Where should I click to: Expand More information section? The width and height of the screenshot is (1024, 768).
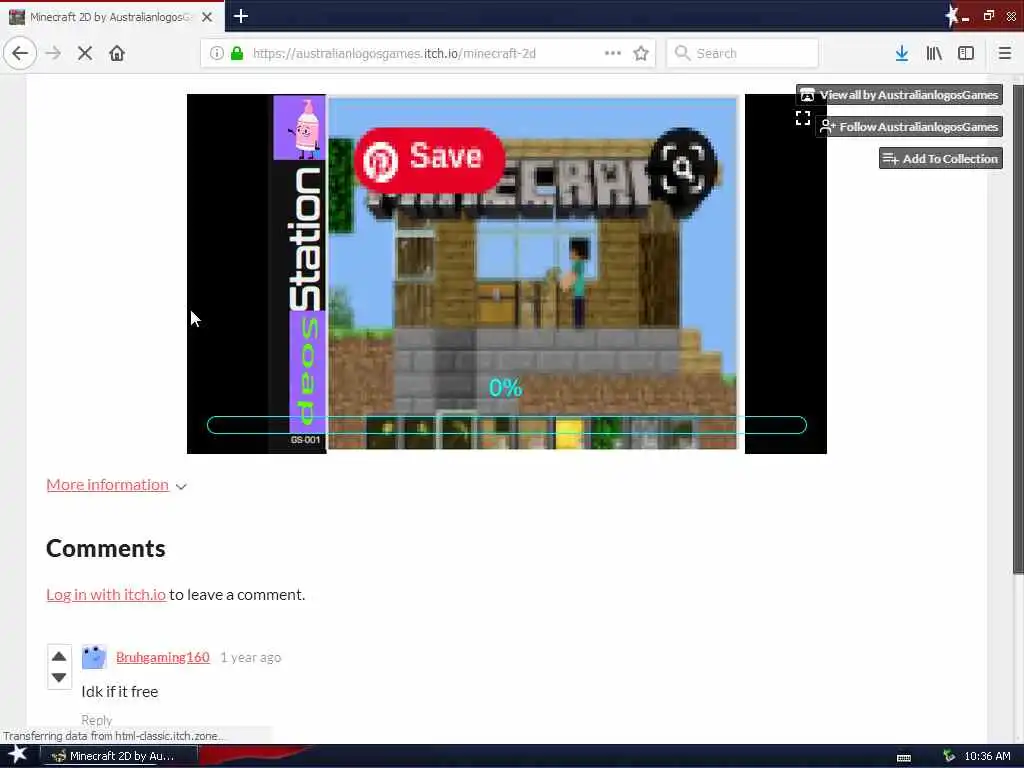pos(107,485)
